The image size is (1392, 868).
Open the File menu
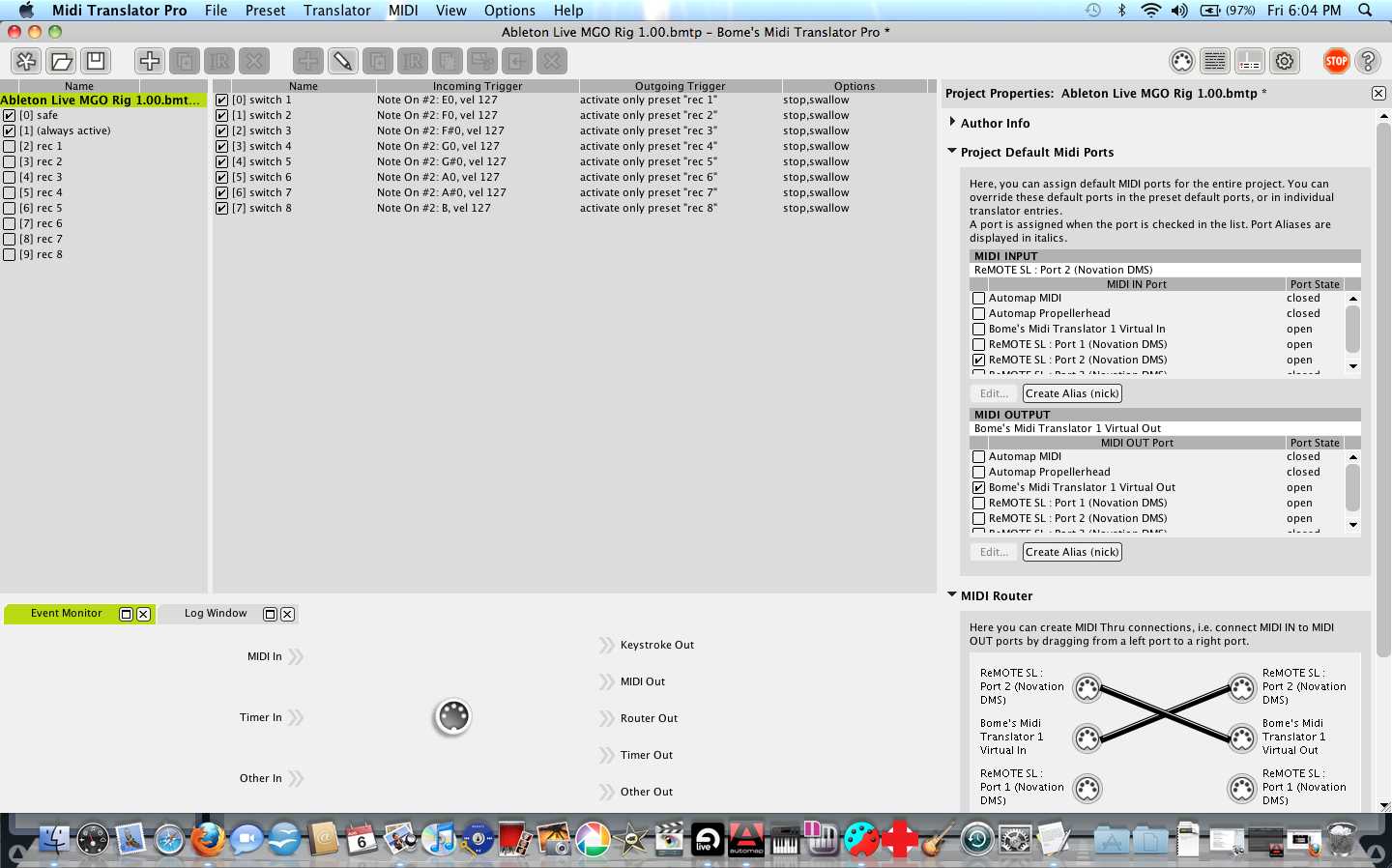(216, 10)
